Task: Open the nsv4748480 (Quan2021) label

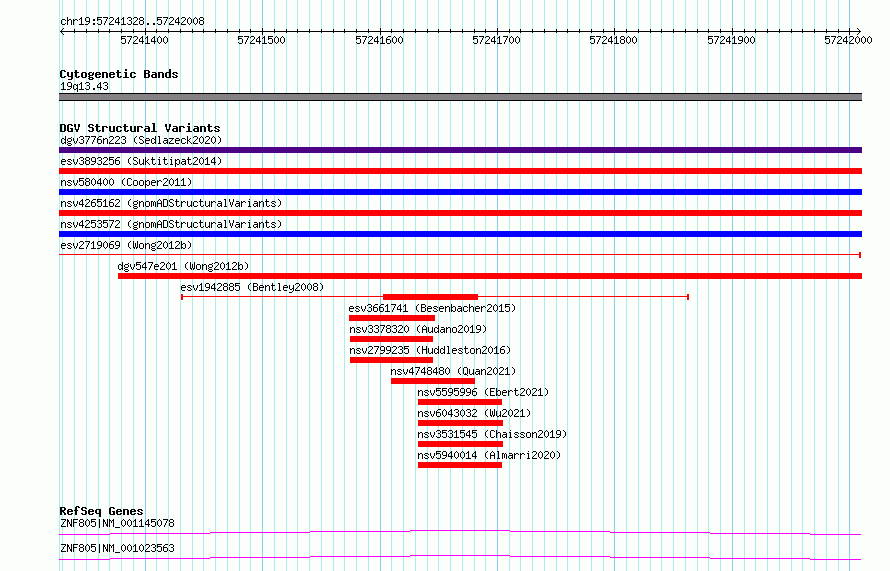Action: click(453, 371)
